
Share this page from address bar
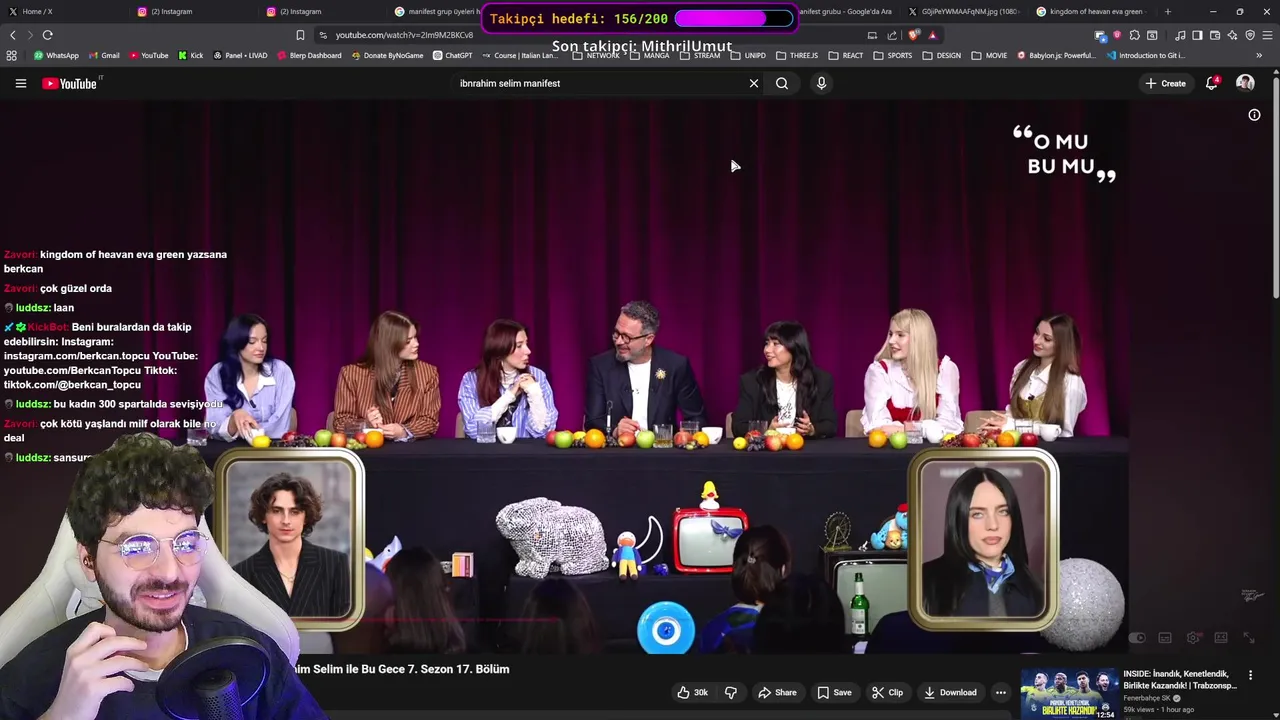892,35
